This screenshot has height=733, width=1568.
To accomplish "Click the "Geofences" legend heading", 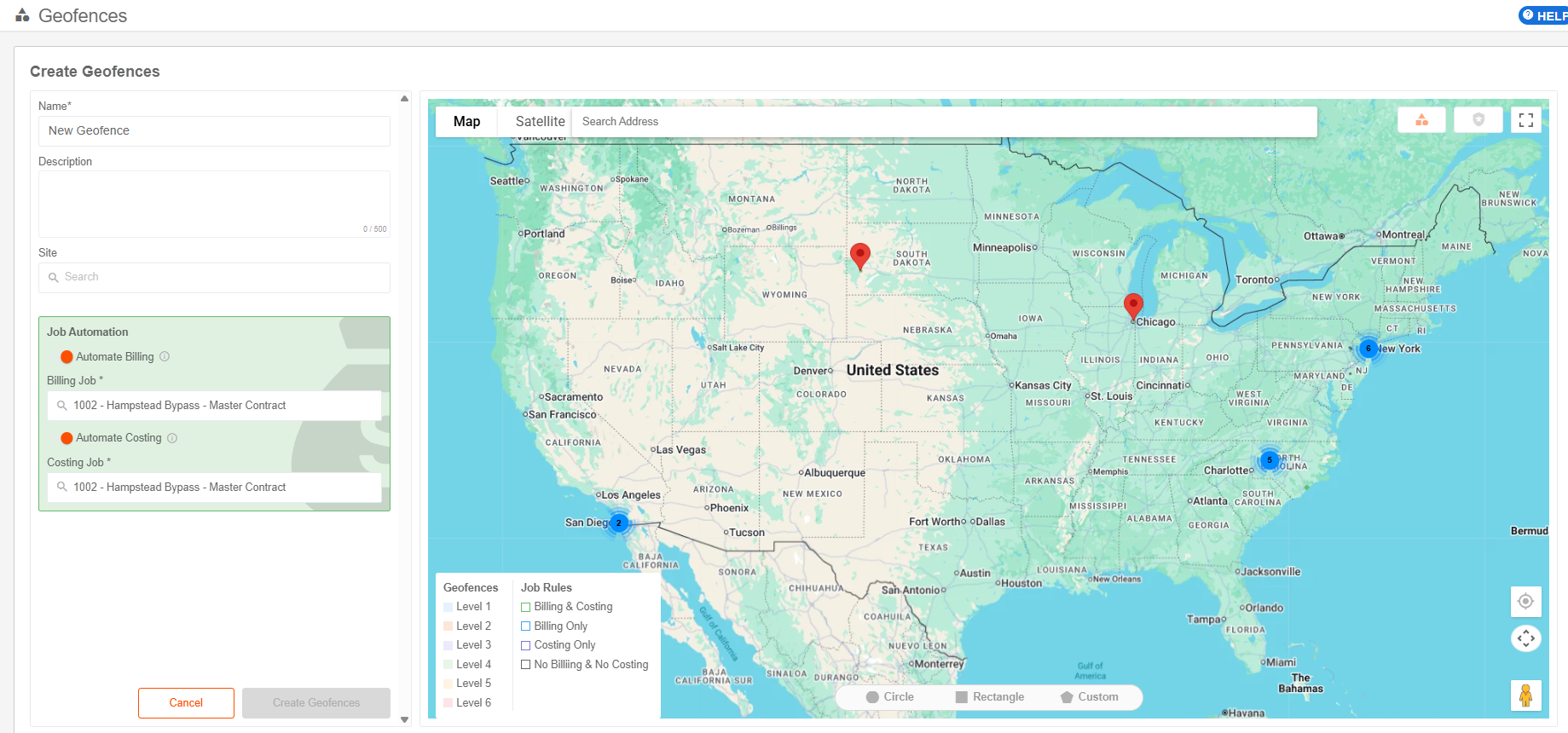I will 471,587.
